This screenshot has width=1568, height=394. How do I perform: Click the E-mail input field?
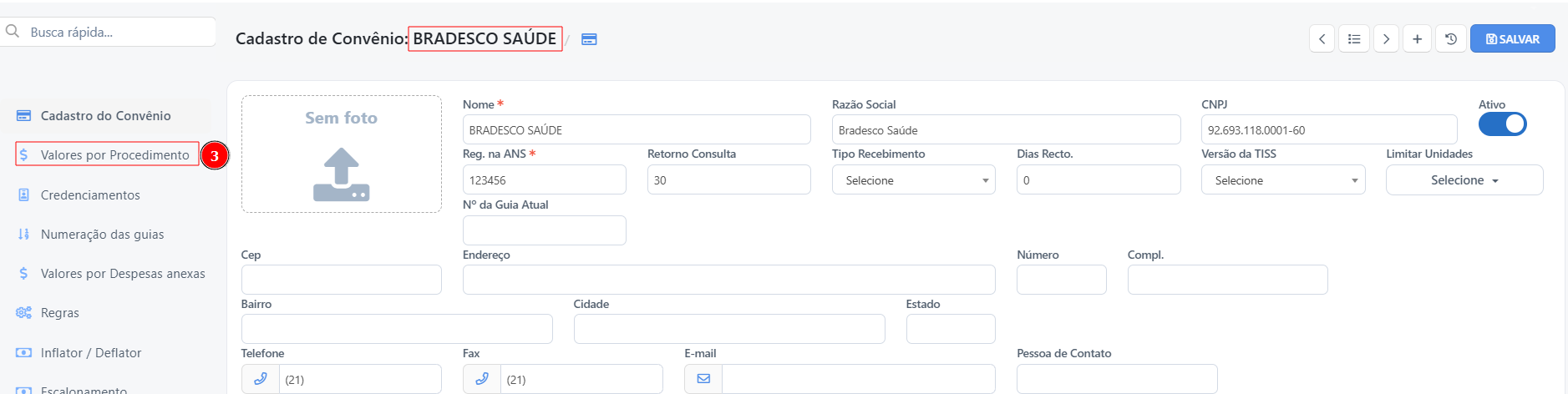(x=859, y=379)
